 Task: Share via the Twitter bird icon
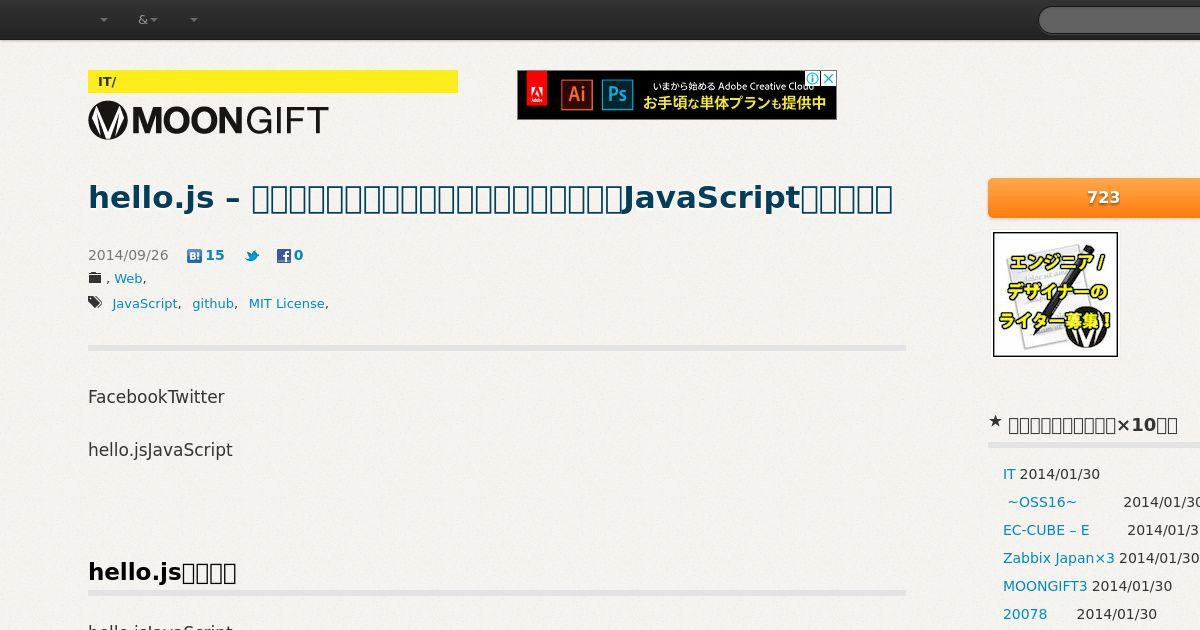coord(252,256)
